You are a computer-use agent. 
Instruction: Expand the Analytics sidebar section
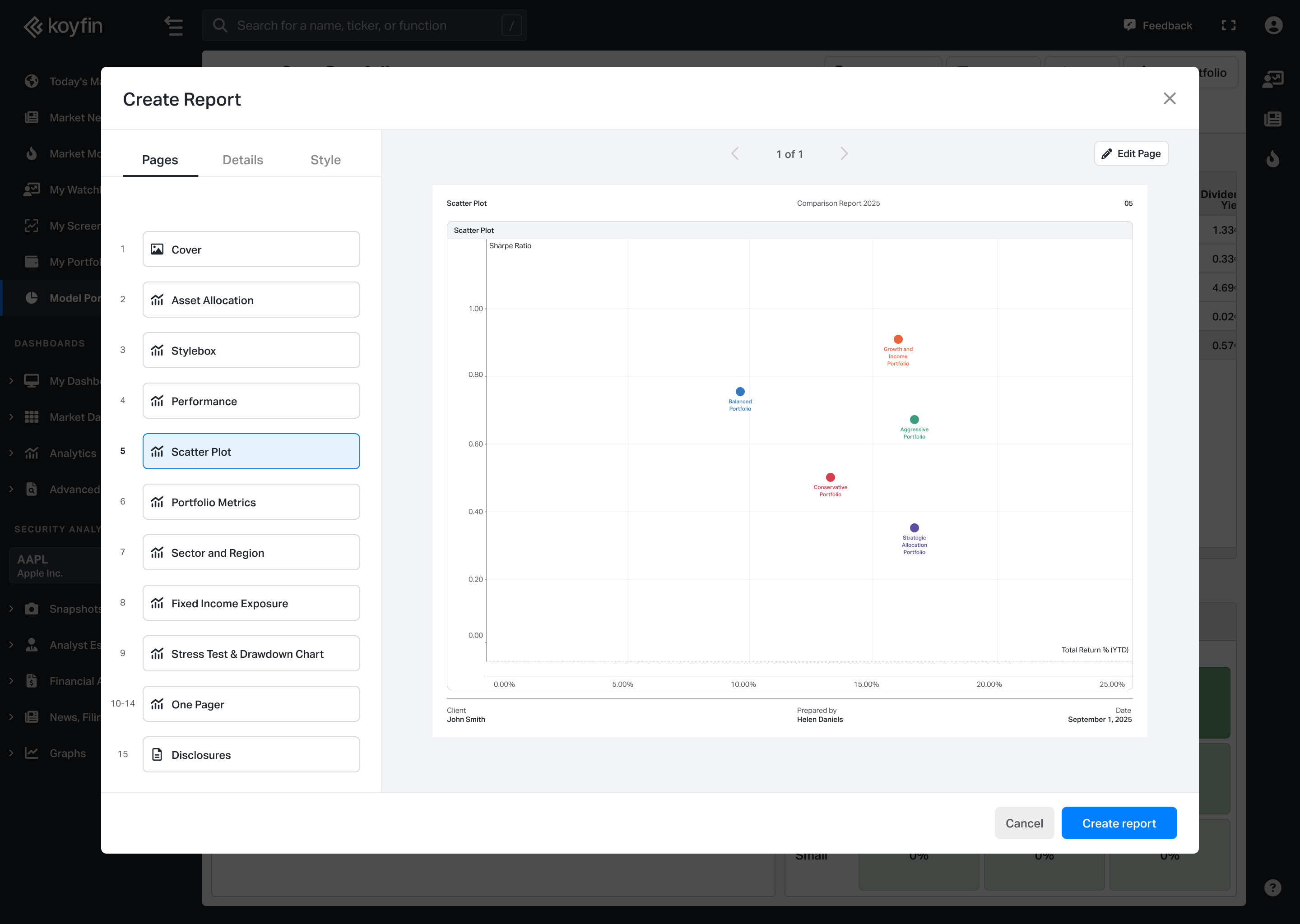point(11,453)
